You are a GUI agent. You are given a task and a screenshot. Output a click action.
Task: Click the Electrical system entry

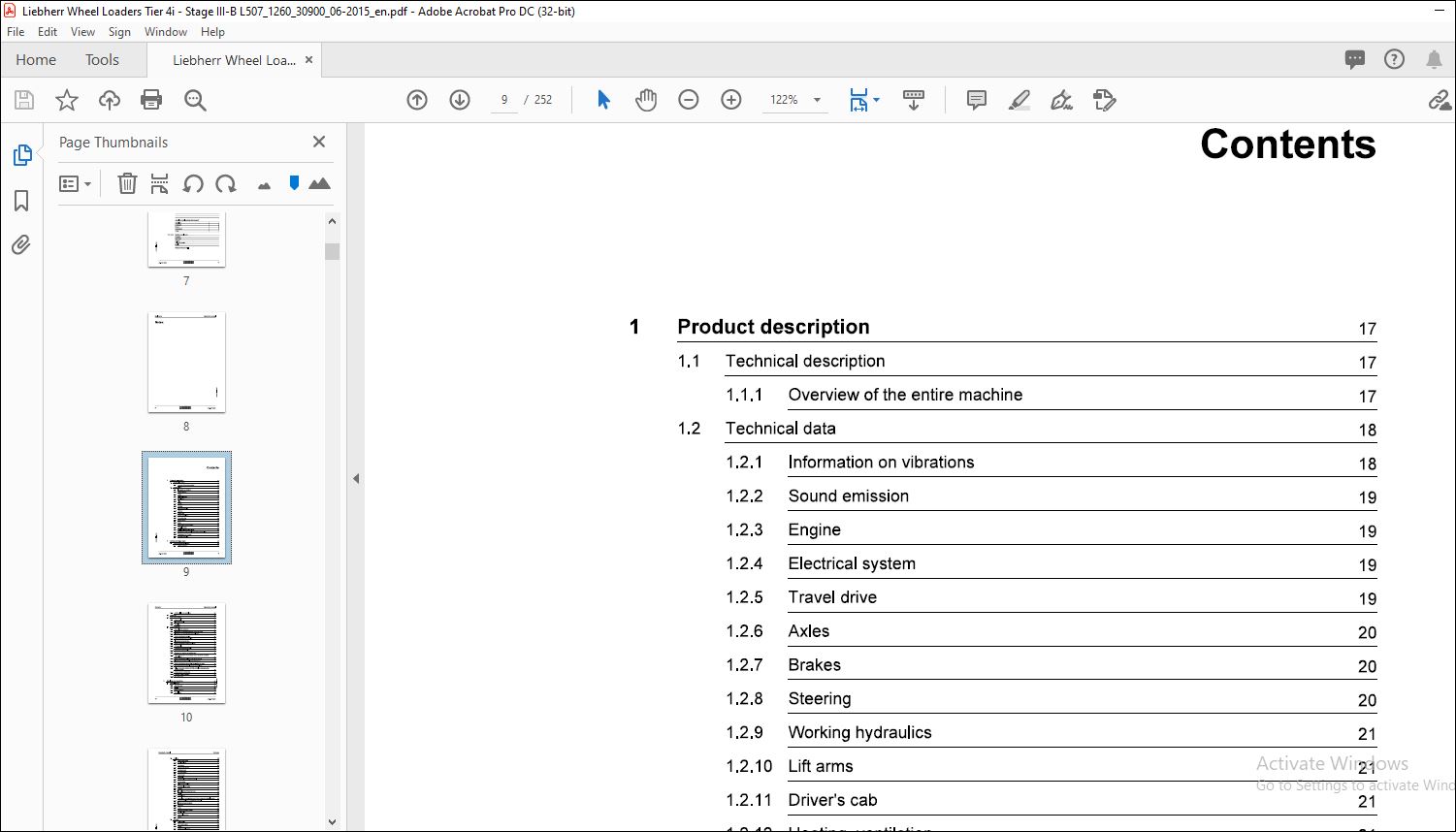(x=852, y=563)
